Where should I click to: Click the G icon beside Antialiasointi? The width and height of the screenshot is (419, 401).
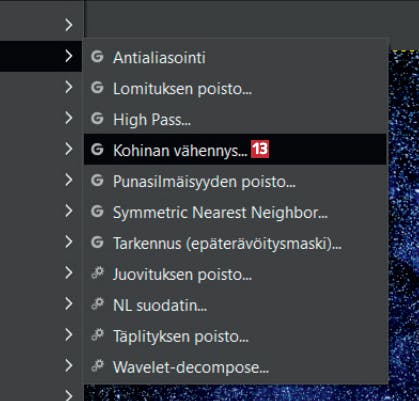coord(97,57)
